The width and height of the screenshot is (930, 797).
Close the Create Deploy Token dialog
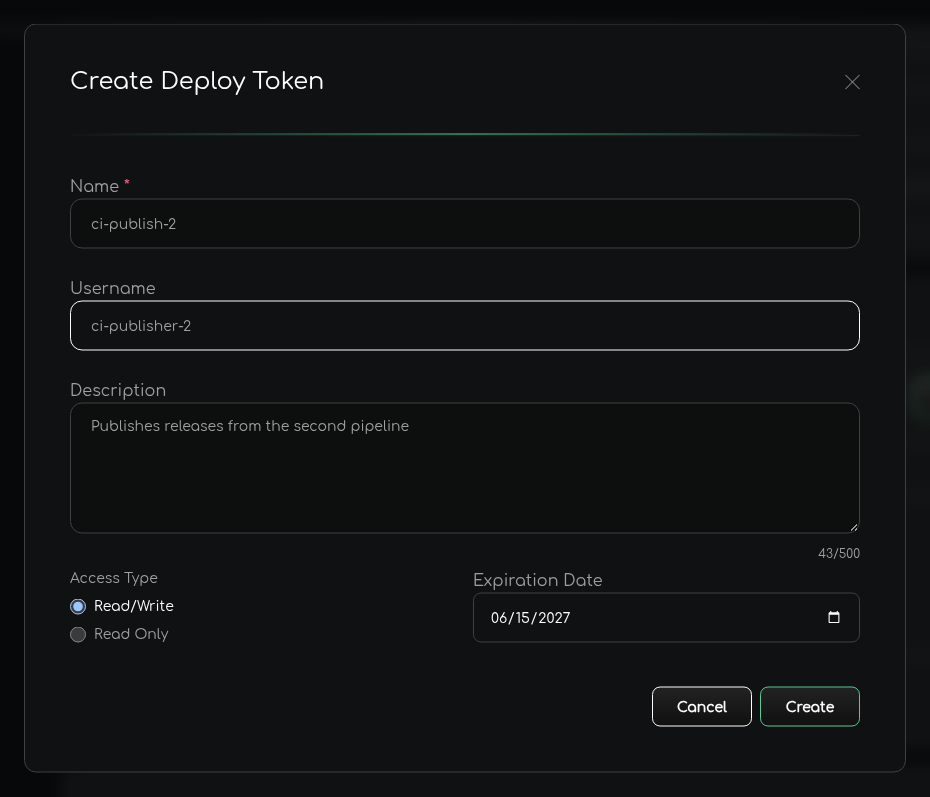852,82
